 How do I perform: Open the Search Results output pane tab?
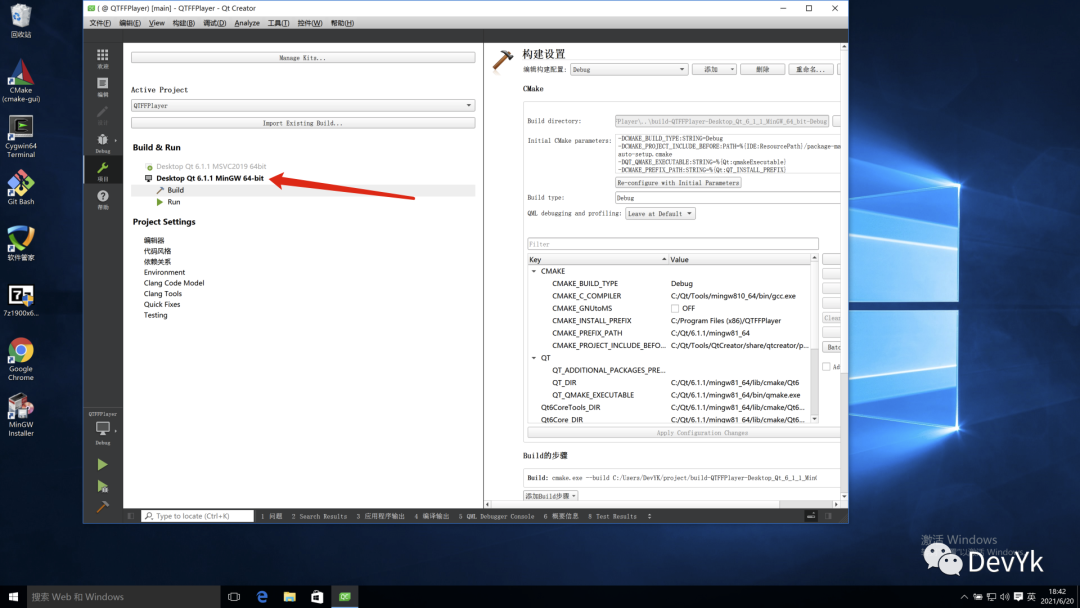319,516
